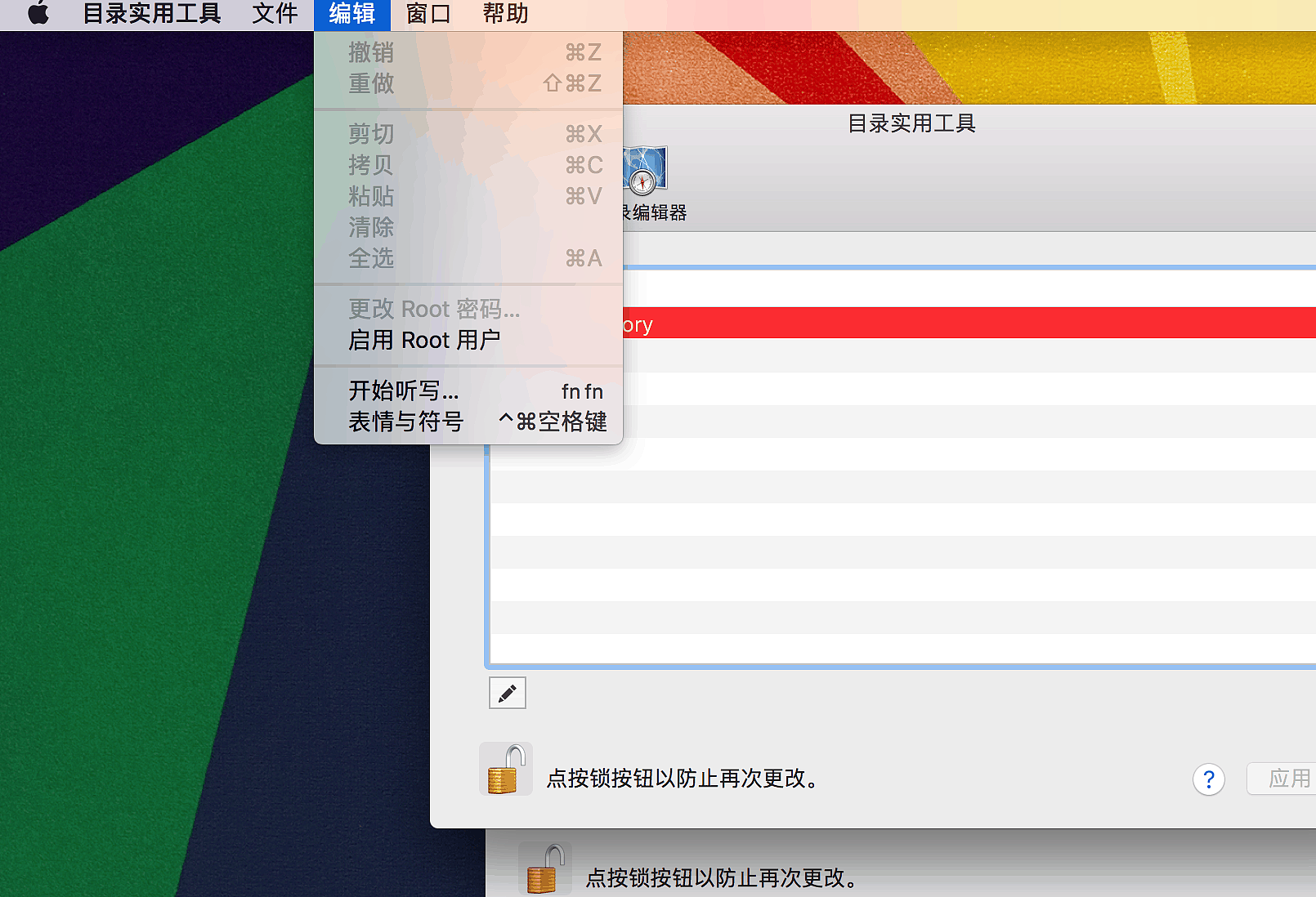Image resolution: width=1316 pixels, height=897 pixels.
Task: Open the 帮助 menu
Action: pos(505,14)
